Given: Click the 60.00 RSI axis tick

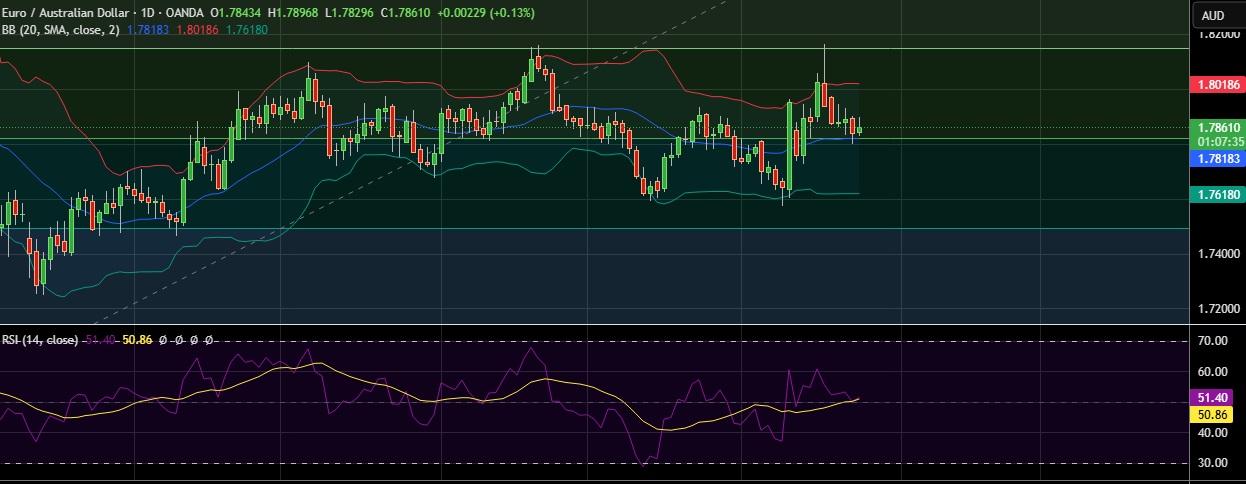Looking at the screenshot, I should (1212, 371).
